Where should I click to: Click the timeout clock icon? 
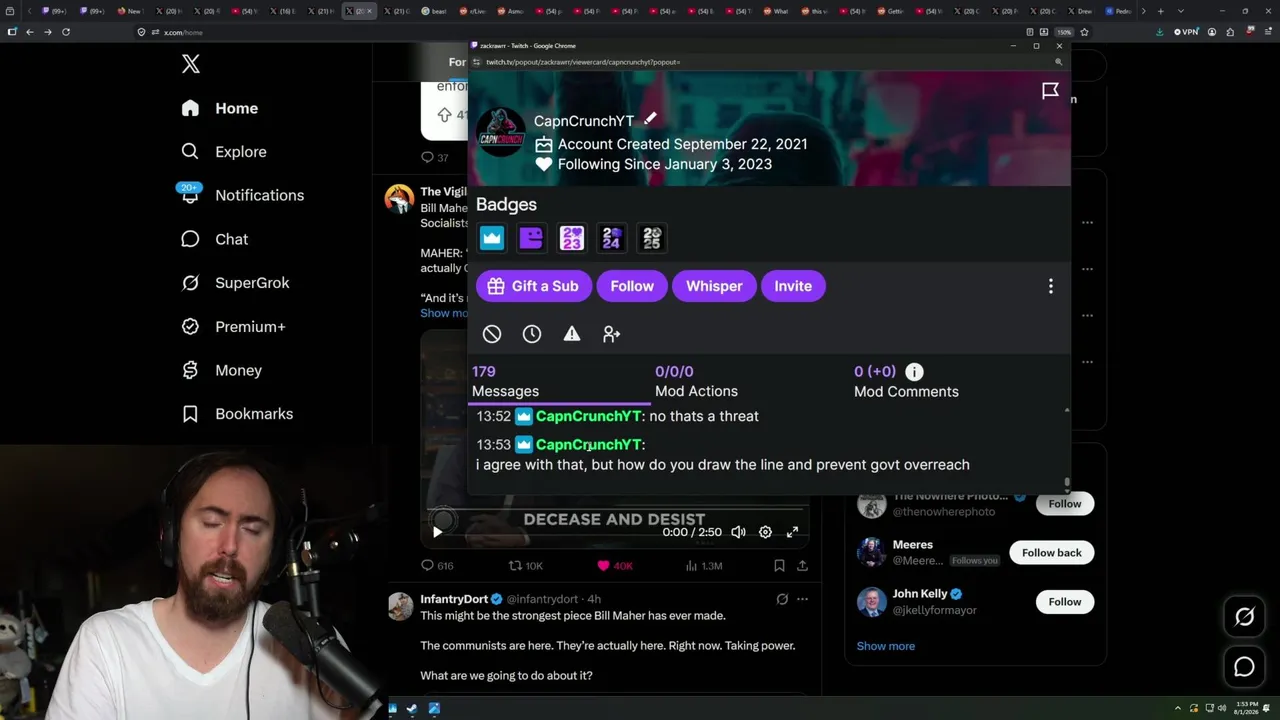(x=532, y=334)
